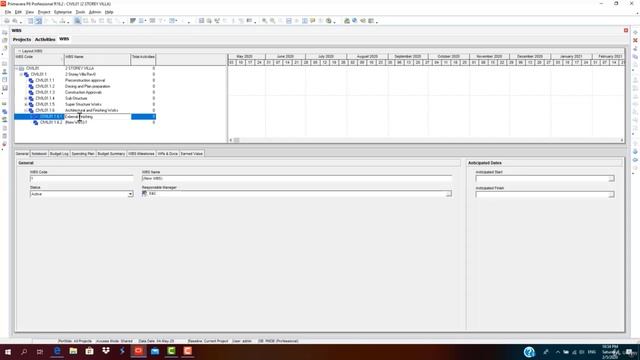Click the Gantt scrollbar right arrow
The image size is (640, 360).
[622, 140]
